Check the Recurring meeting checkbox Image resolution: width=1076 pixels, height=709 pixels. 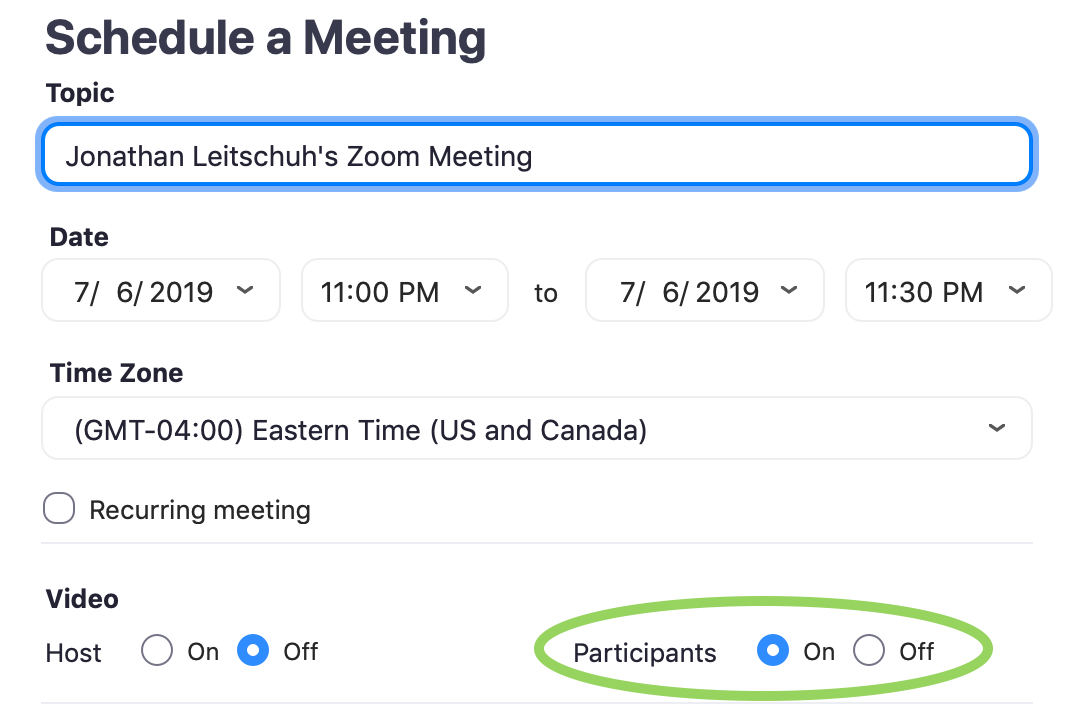[59, 509]
